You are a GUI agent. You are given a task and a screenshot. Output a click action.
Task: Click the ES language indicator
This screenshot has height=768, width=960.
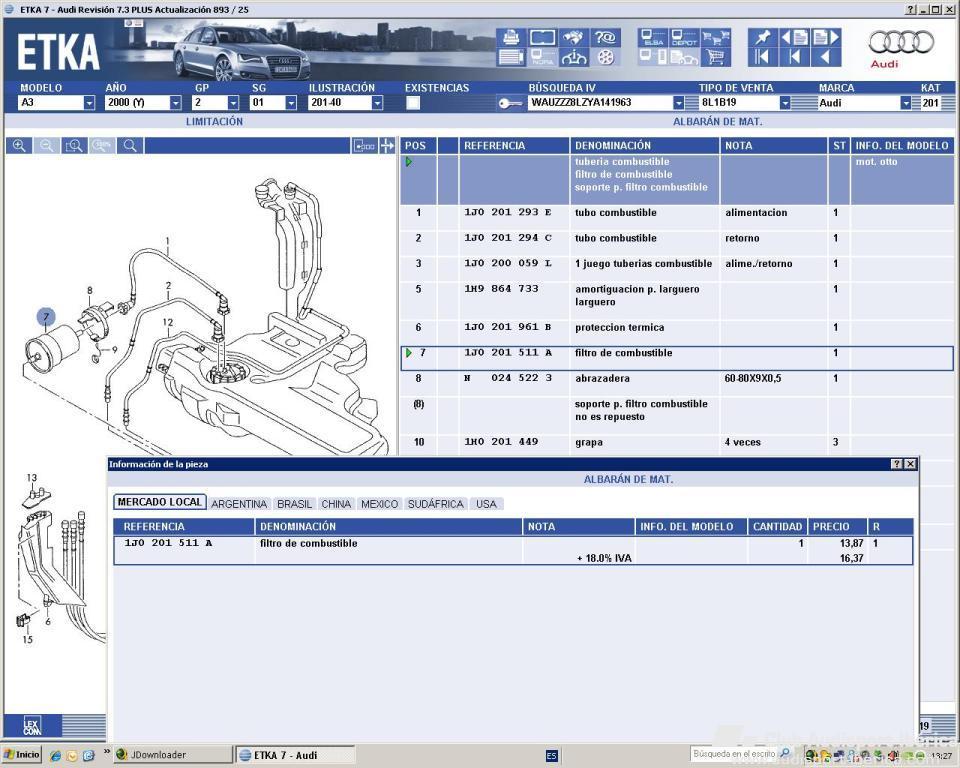(x=551, y=756)
